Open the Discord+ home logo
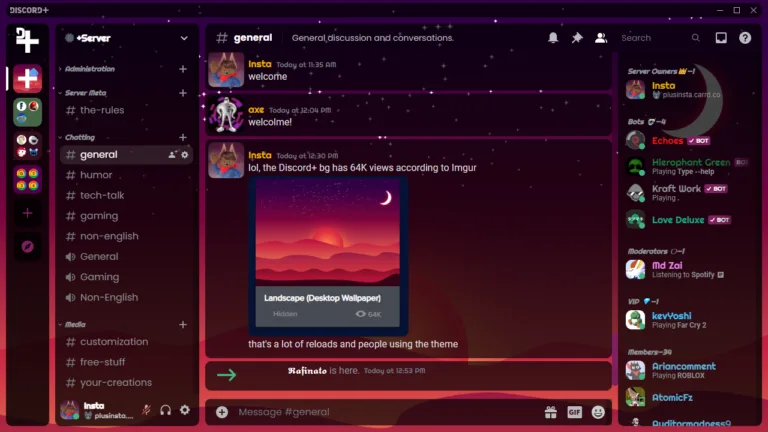The height and width of the screenshot is (432, 768). (x=27, y=40)
